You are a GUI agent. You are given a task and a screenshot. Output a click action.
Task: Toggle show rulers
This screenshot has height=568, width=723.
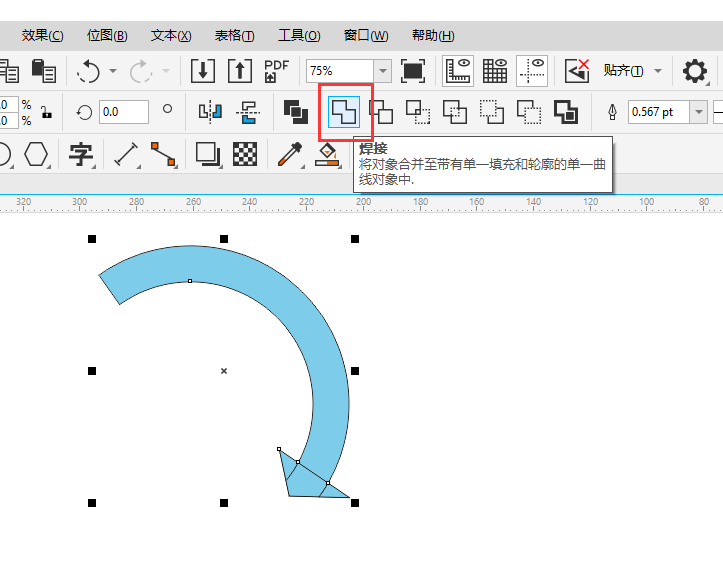(459, 71)
